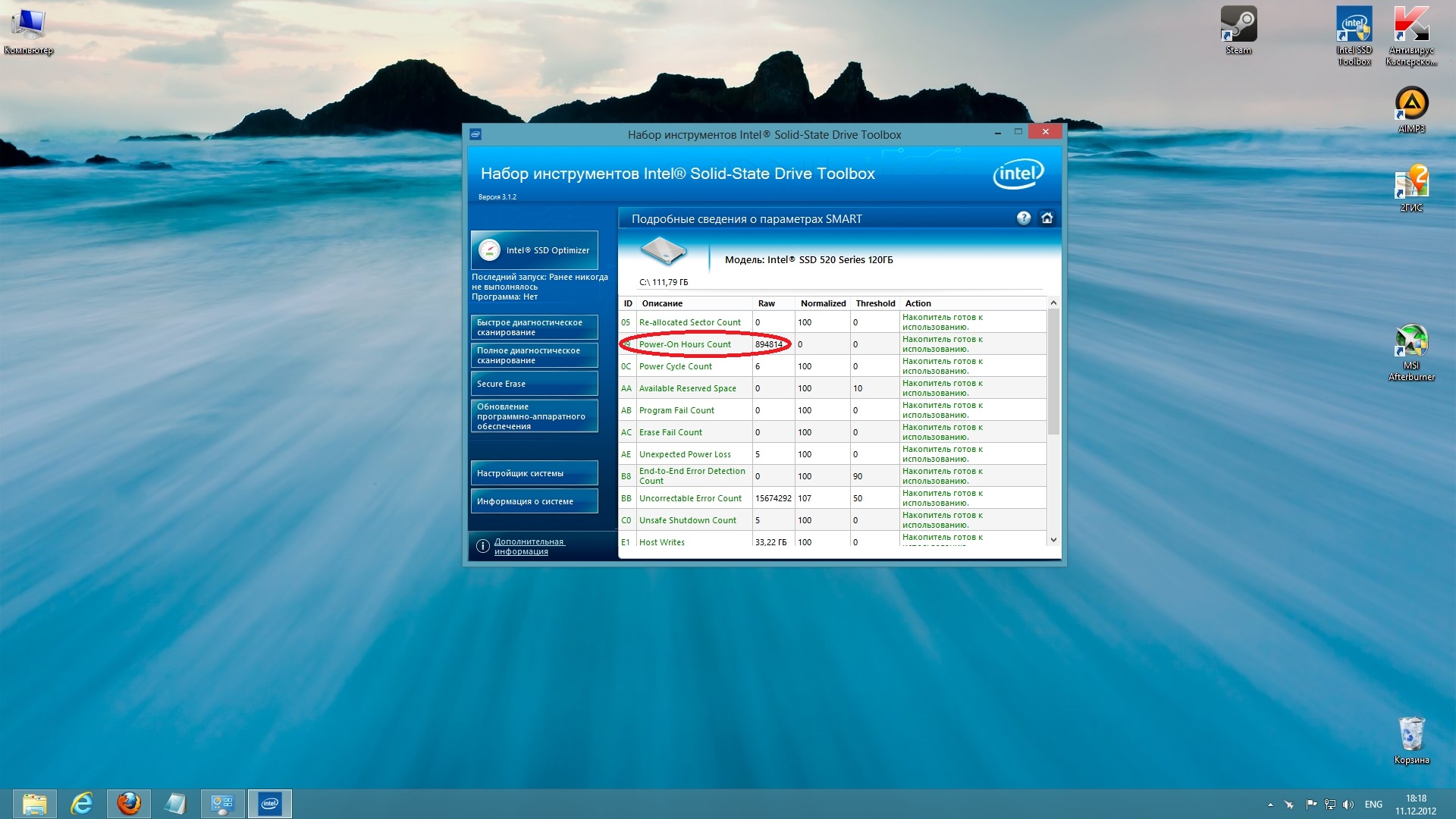The height and width of the screenshot is (819, 1456).
Task: Click the tray icon right of arrow
Action: [x=1289, y=805]
